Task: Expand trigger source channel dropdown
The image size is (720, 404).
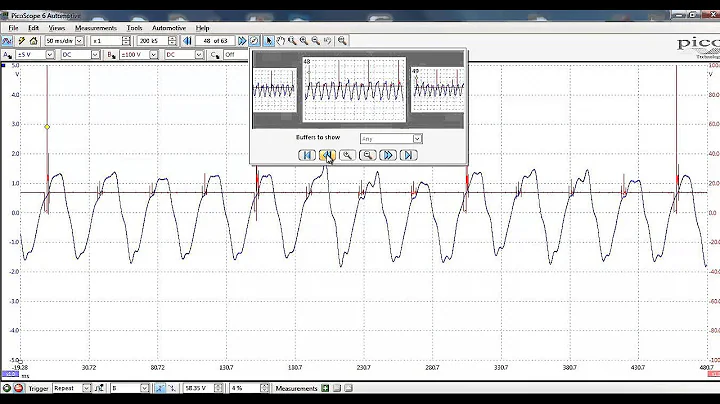Action: tap(145, 388)
